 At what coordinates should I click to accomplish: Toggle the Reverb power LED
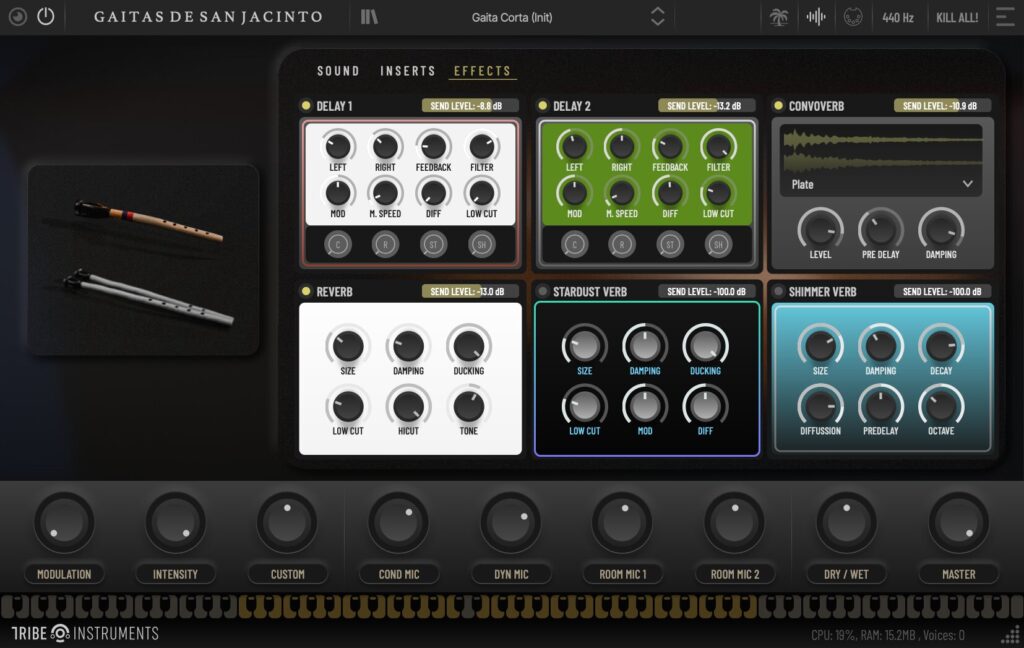306,291
